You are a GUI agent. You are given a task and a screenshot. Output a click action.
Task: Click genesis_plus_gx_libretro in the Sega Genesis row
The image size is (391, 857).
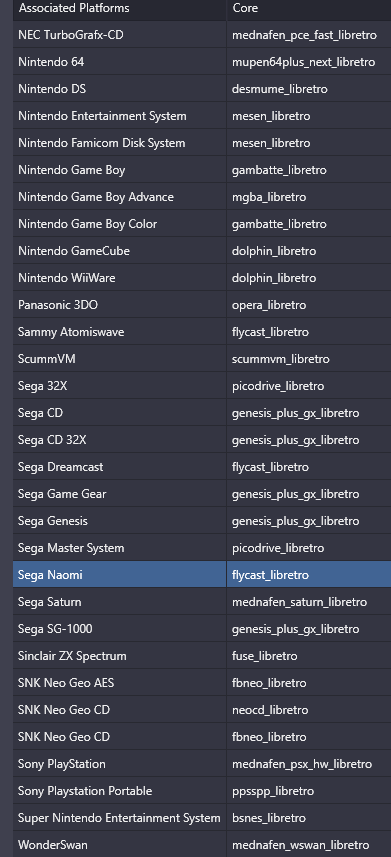(309, 520)
